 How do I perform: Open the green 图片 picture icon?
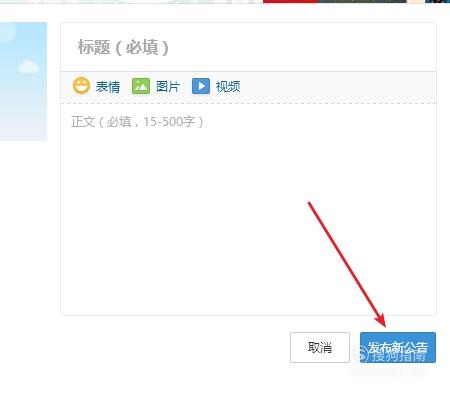click(141, 86)
